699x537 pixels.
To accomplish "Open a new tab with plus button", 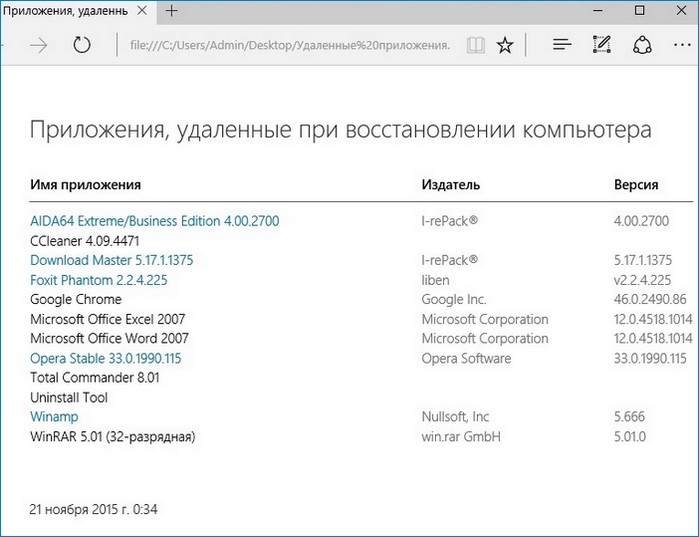I will pos(171,11).
